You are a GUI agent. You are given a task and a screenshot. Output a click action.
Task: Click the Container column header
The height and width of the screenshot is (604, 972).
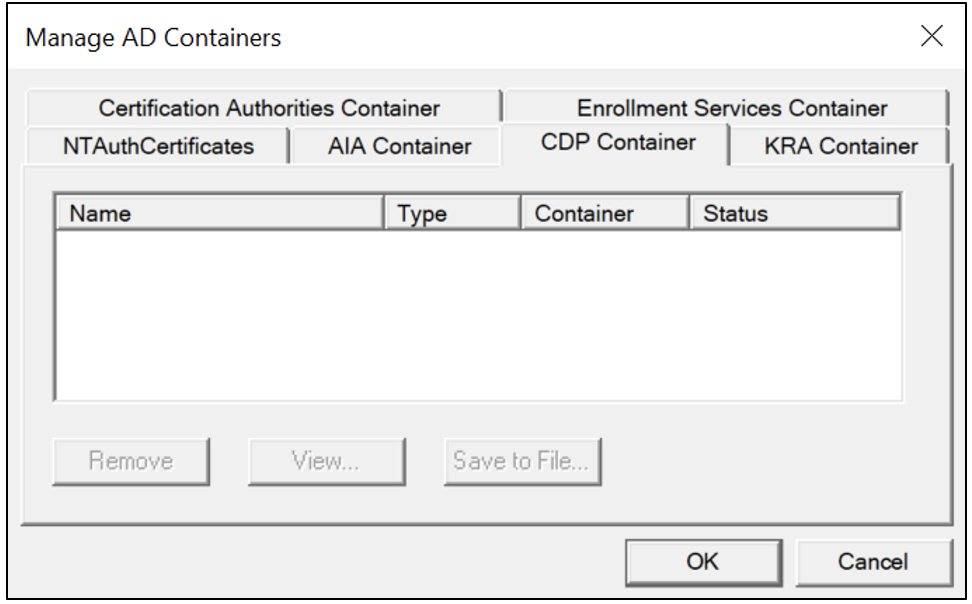605,213
